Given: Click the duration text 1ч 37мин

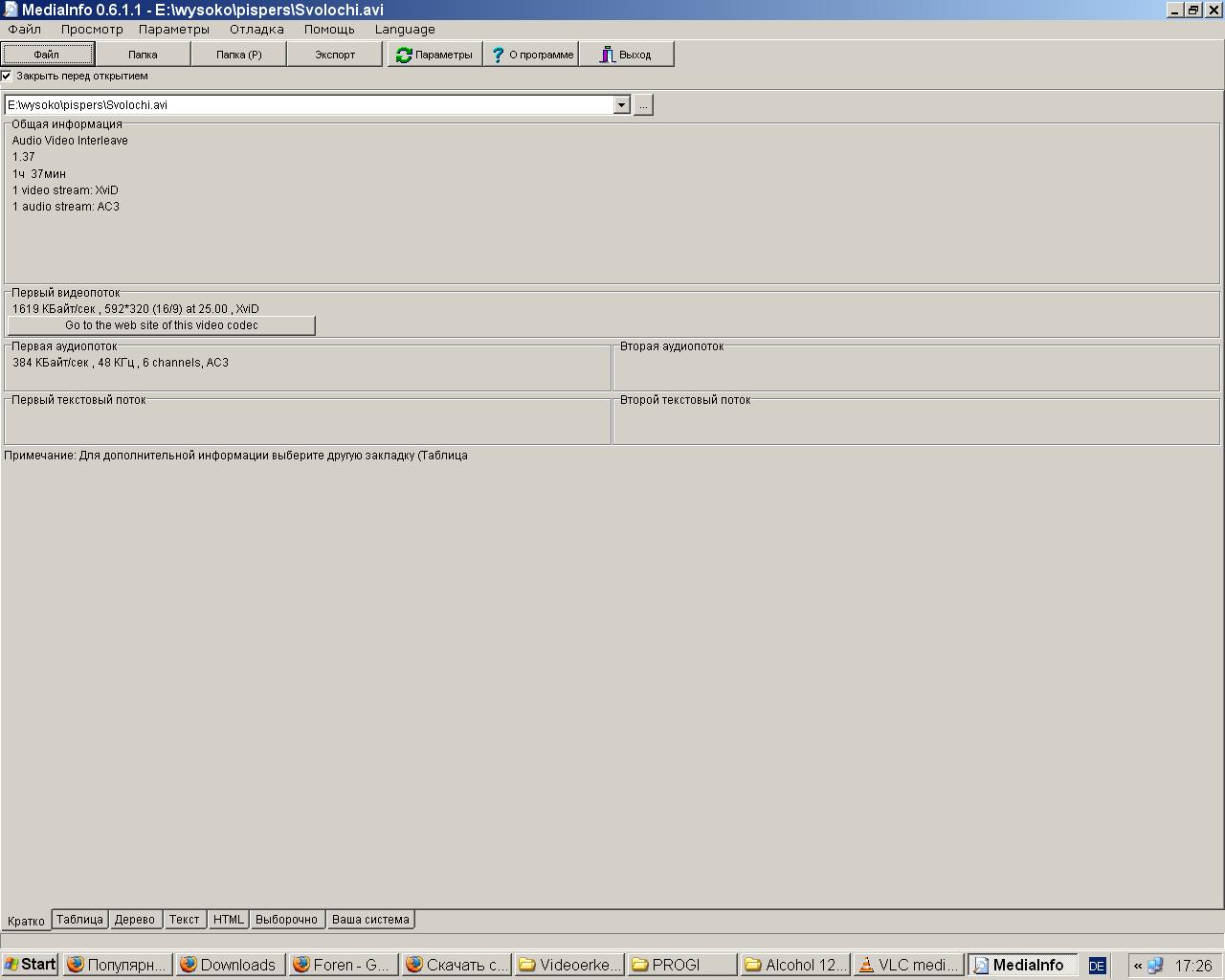Looking at the screenshot, I should pyautogui.click(x=39, y=174).
